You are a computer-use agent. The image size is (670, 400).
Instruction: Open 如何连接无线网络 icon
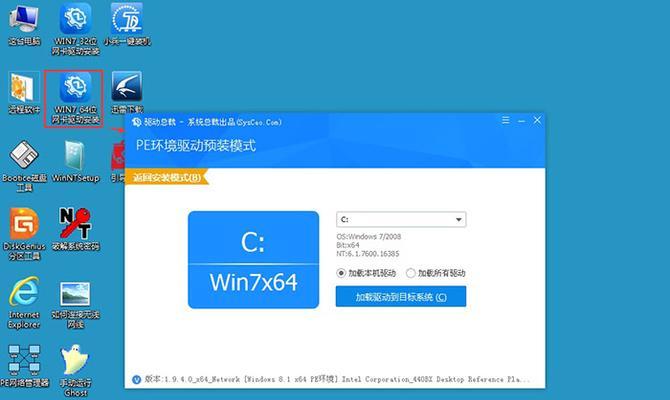pyautogui.click(x=76, y=304)
